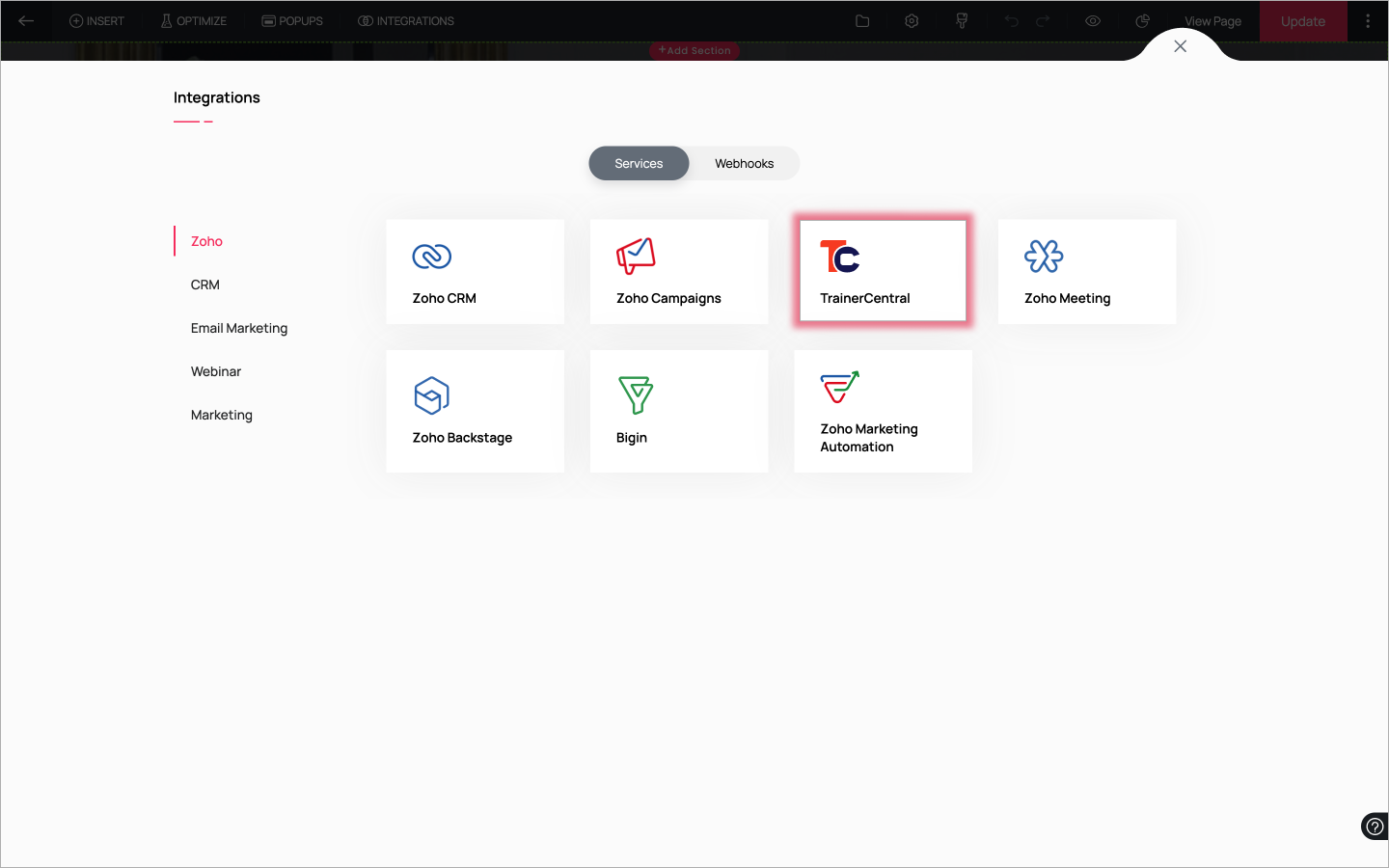Open the Popups menu
Image resolution: width=1389 pixels, height=868 pixels.
(292, 21)
